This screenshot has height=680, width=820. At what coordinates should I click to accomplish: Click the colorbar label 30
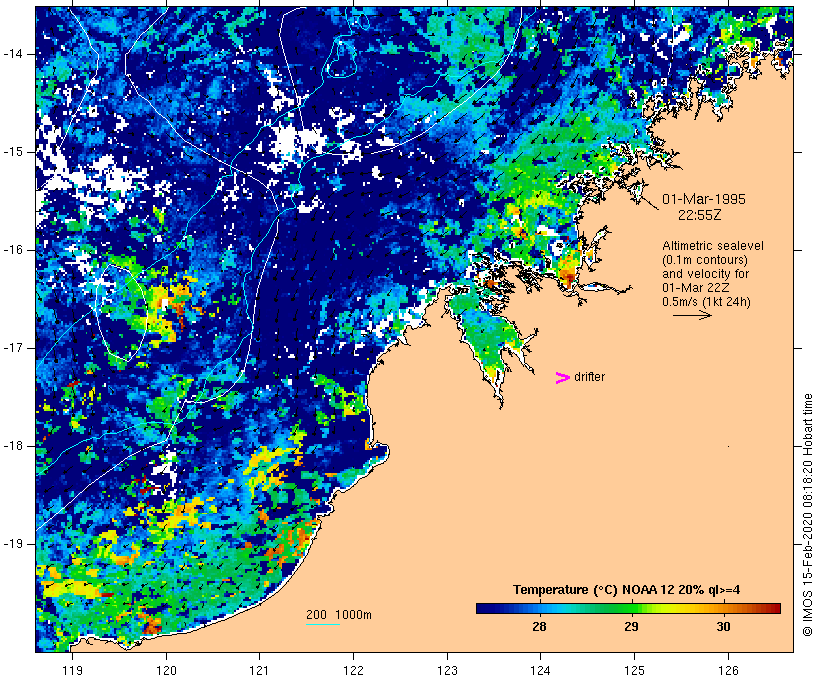[x=723, y=627]
